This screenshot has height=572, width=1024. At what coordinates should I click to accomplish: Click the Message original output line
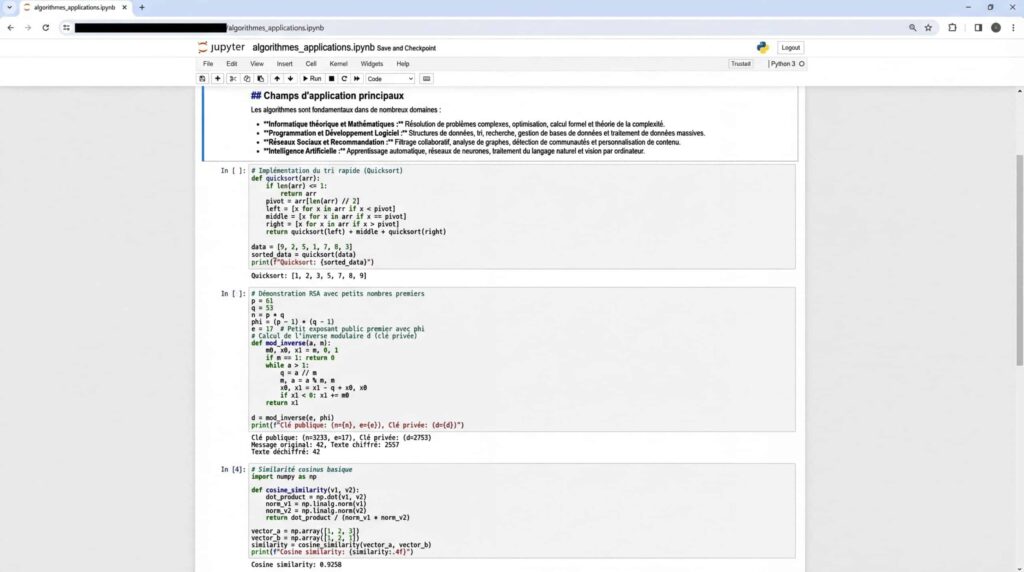[x=325, y=445]
